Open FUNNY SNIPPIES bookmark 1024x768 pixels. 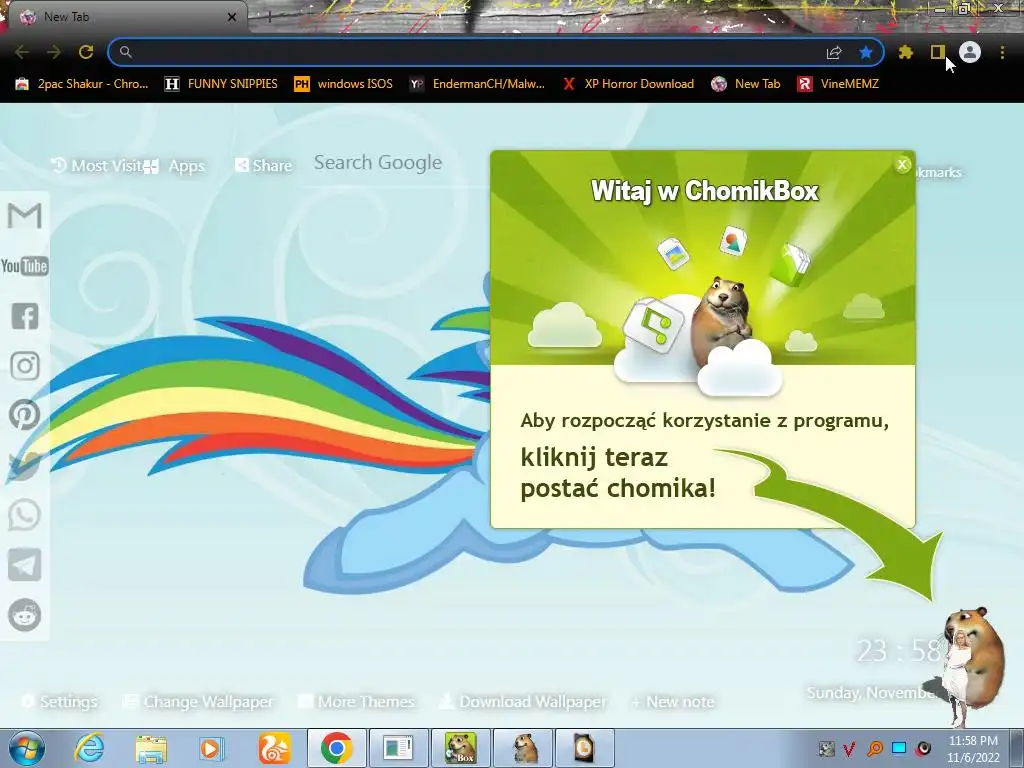coord(221,84)
